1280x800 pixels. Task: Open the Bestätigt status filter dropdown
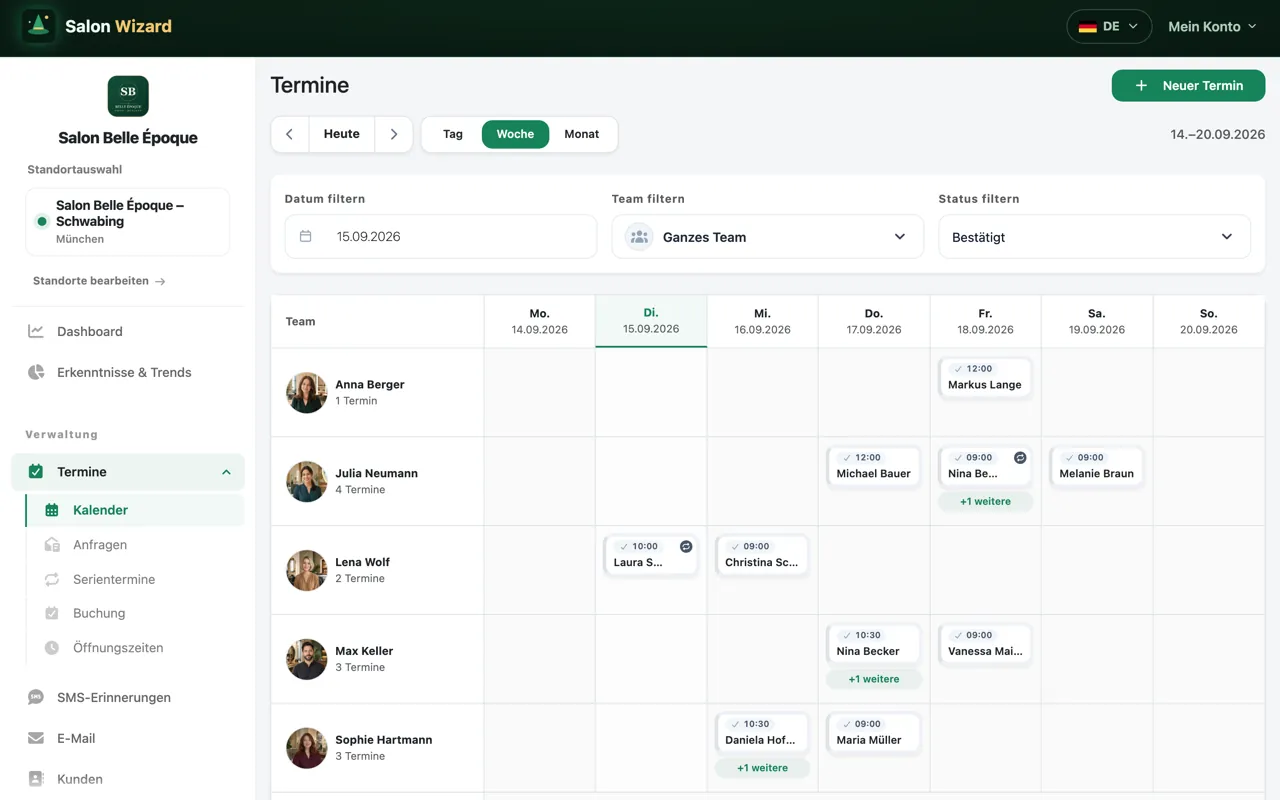[x=1094, y=237]
